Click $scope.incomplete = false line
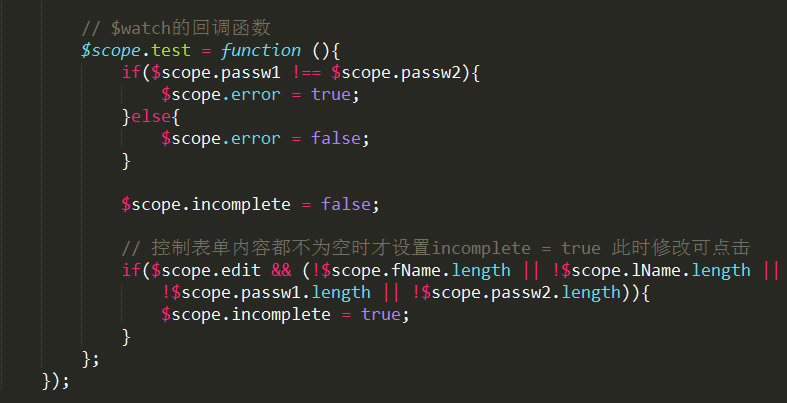 tap(250, 205)
